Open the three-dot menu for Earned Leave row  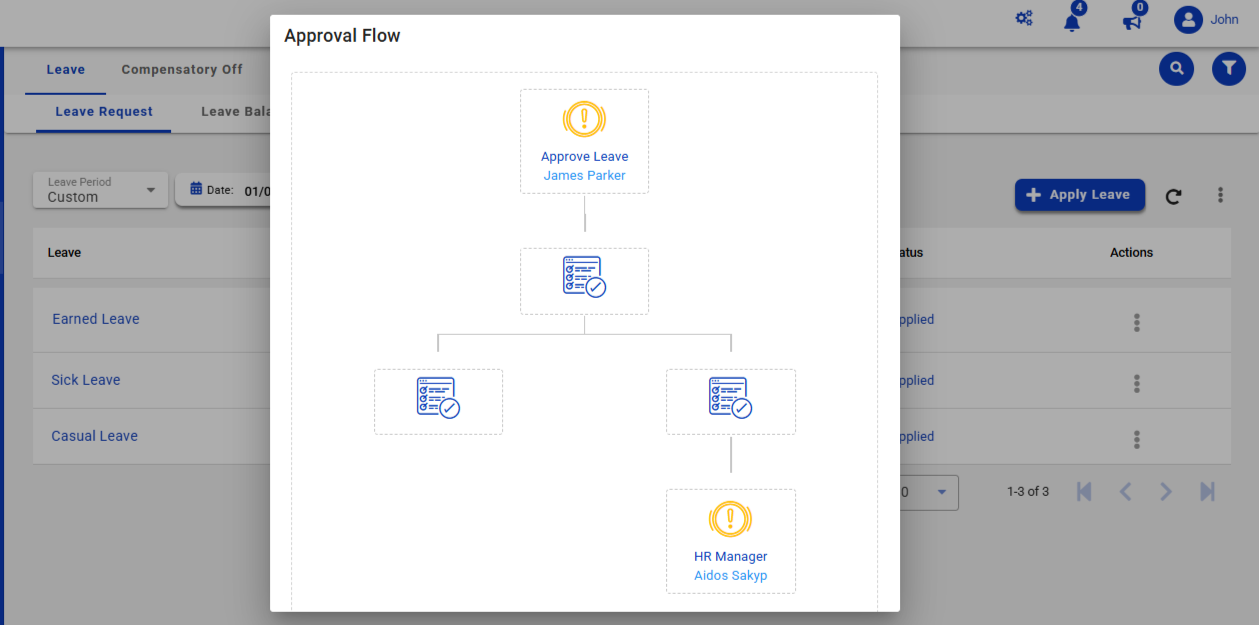coord(1136,323)
